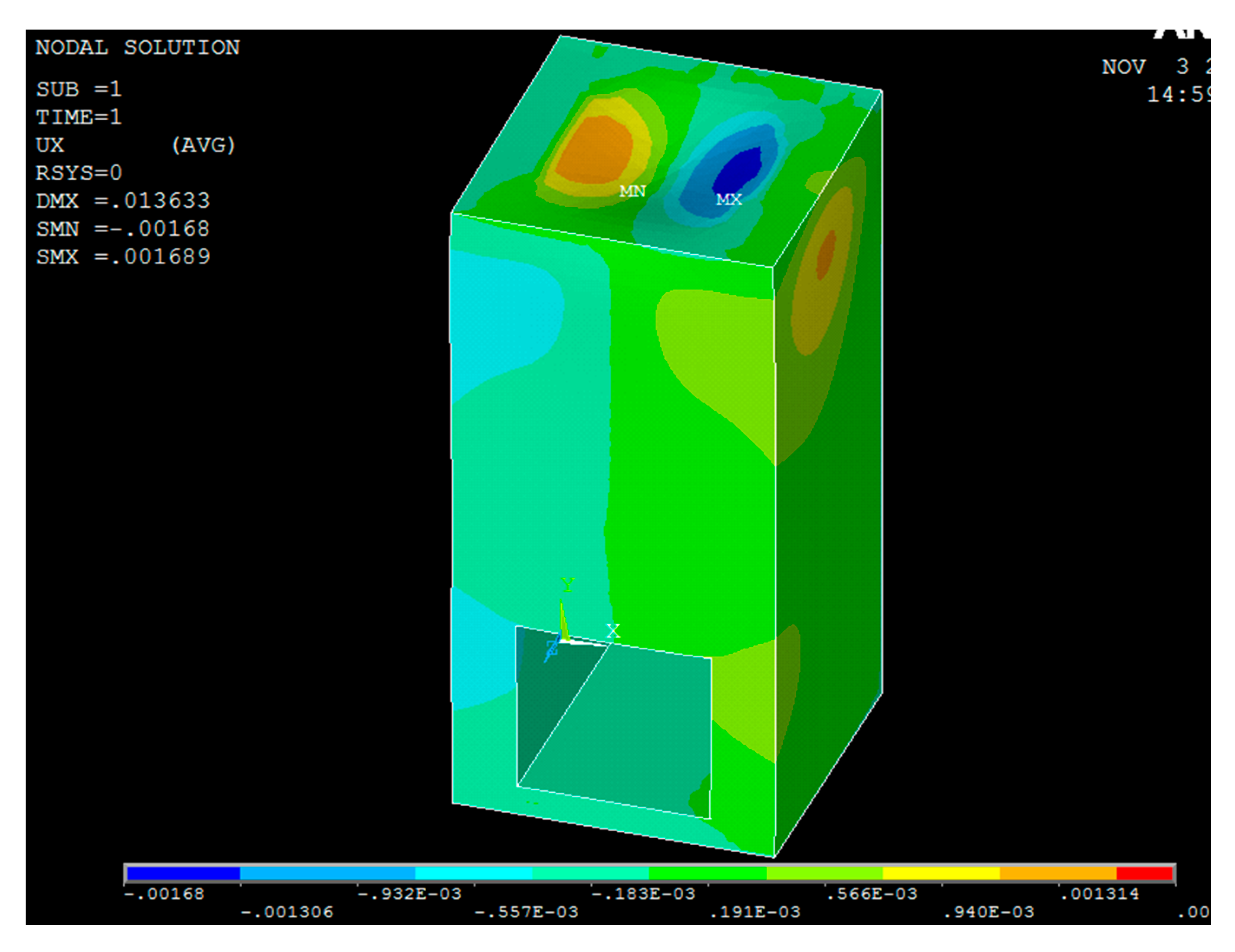Click the NODAL SOLUTION title text
Image resolution: width=1235 pixels, height=952 pixels.
pyautogui.click(x=138, y=47)
